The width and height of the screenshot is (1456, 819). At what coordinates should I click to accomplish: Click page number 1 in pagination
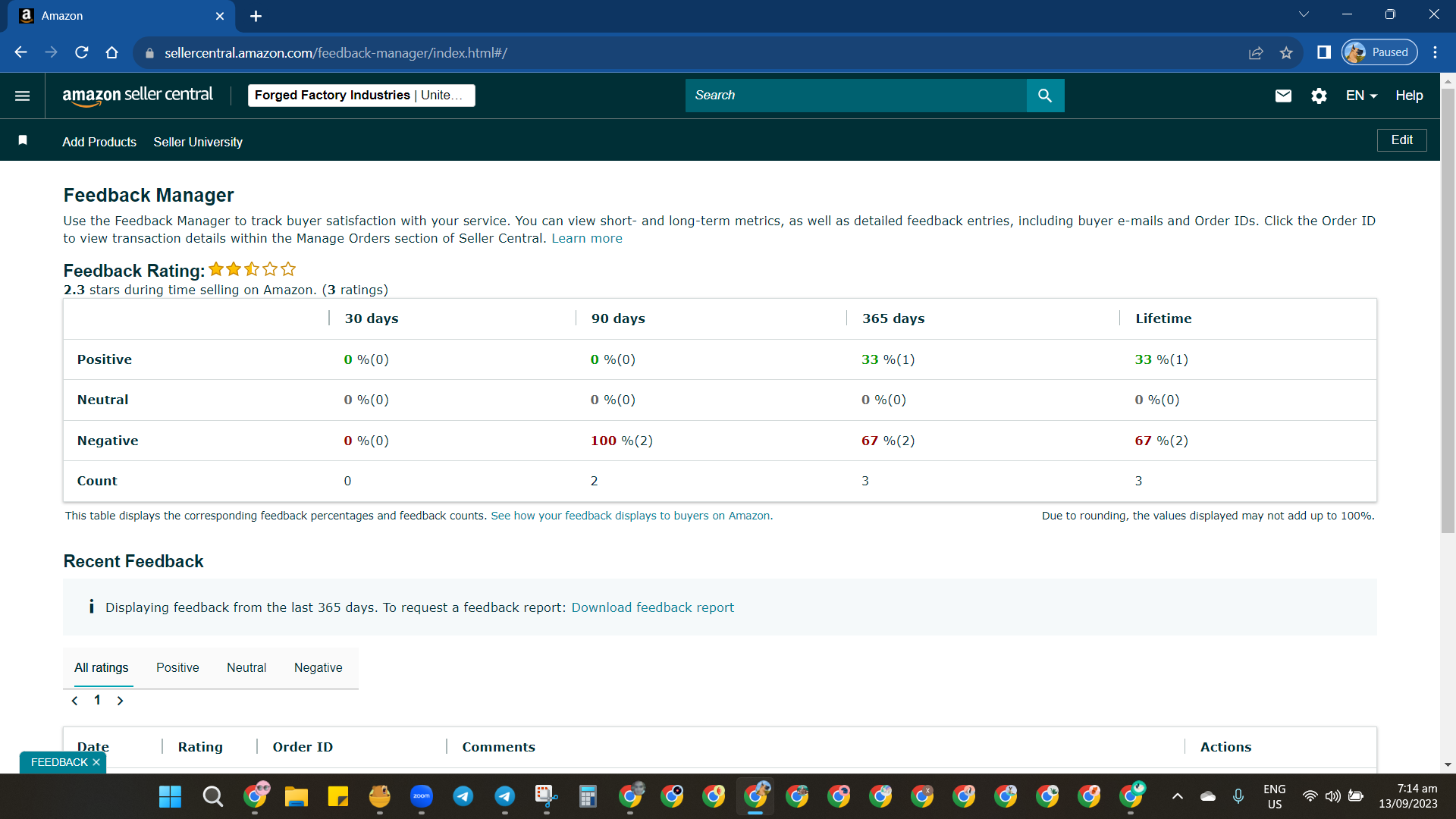(x=97, y=700)
